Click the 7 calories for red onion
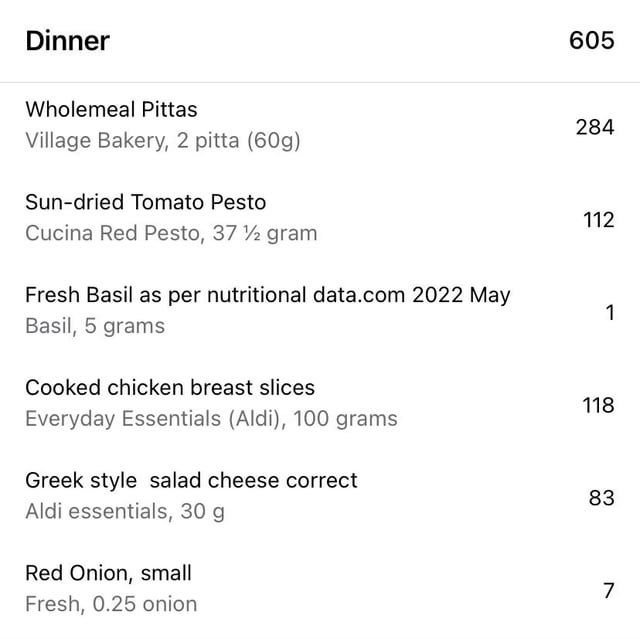This screenshot has width=640, height=639. (x=609, y=590)
